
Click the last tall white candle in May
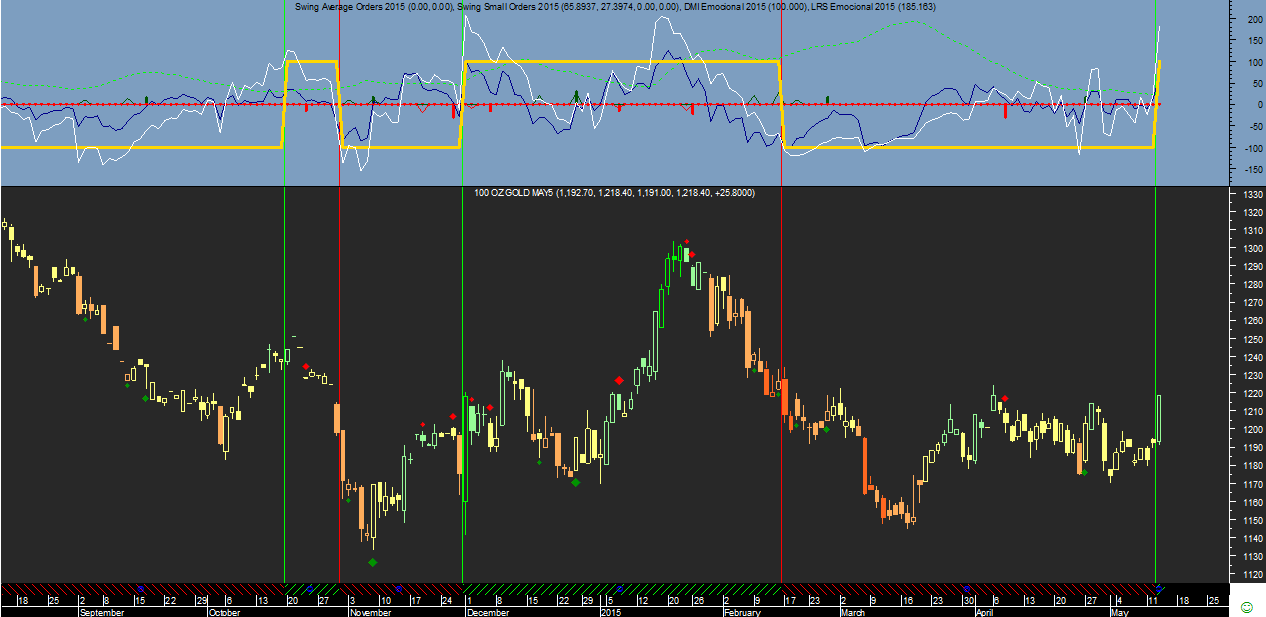[x=1159, y=417]
